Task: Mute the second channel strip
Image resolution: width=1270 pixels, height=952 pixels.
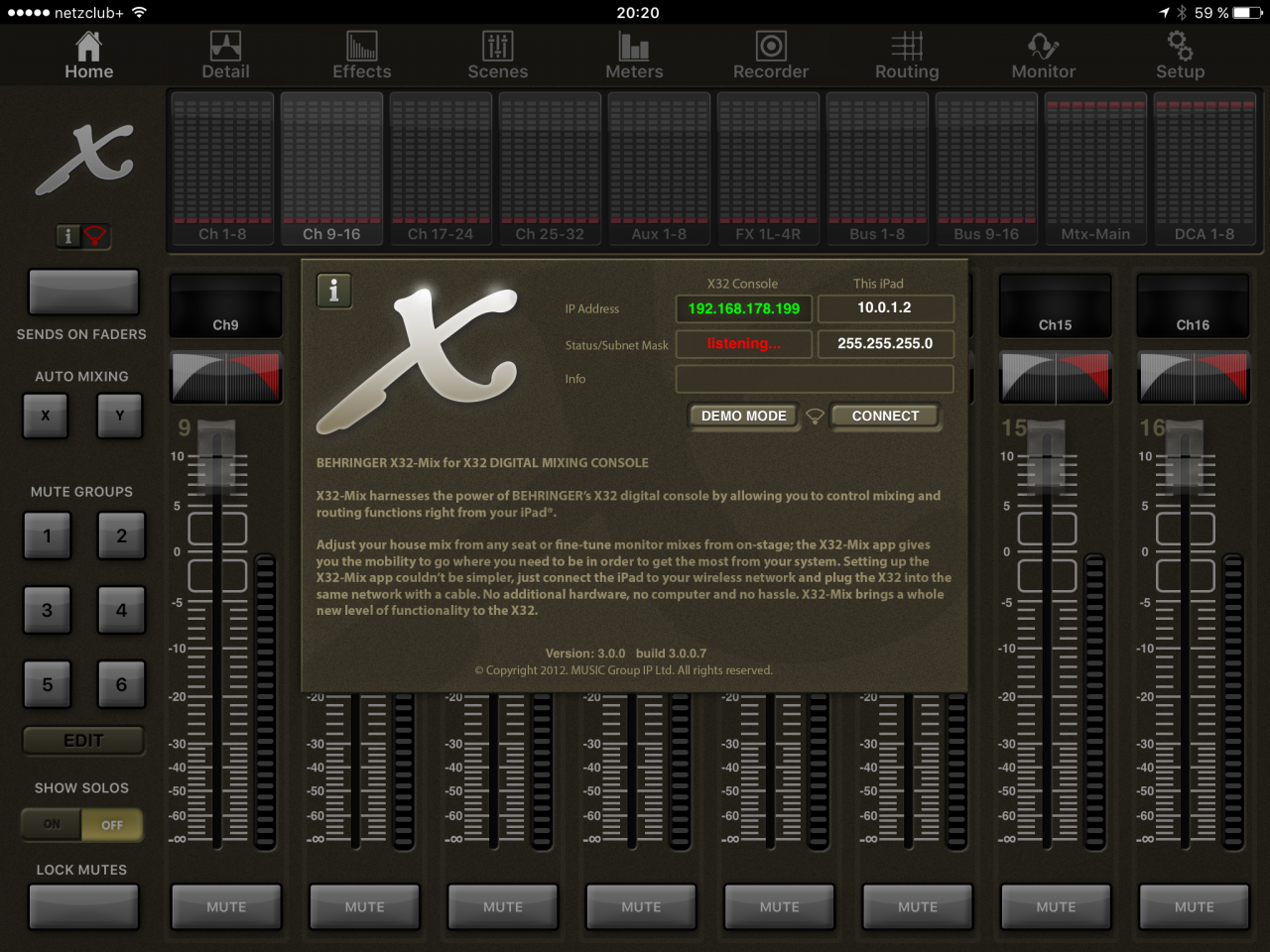Action: coord(364,906)
